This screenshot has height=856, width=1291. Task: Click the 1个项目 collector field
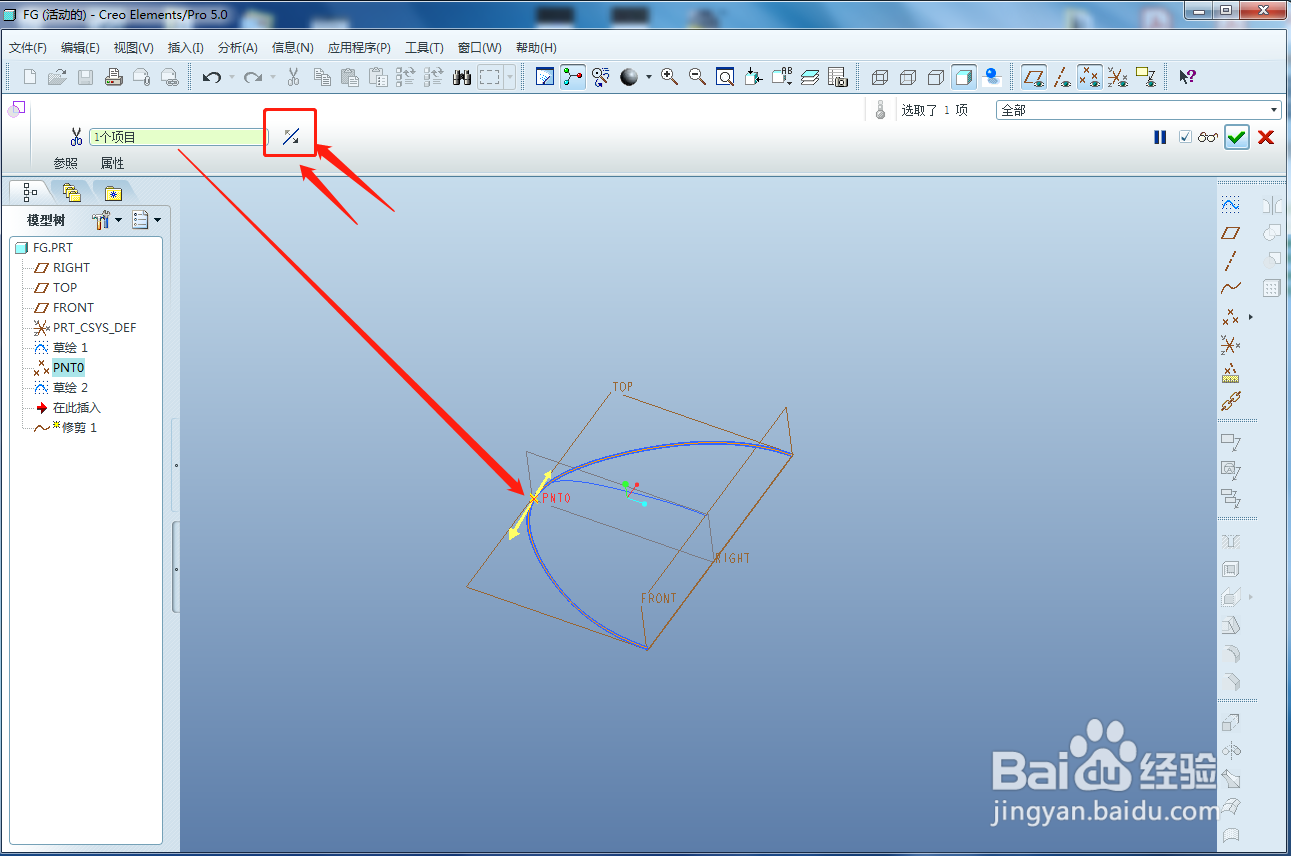(178, 137)
